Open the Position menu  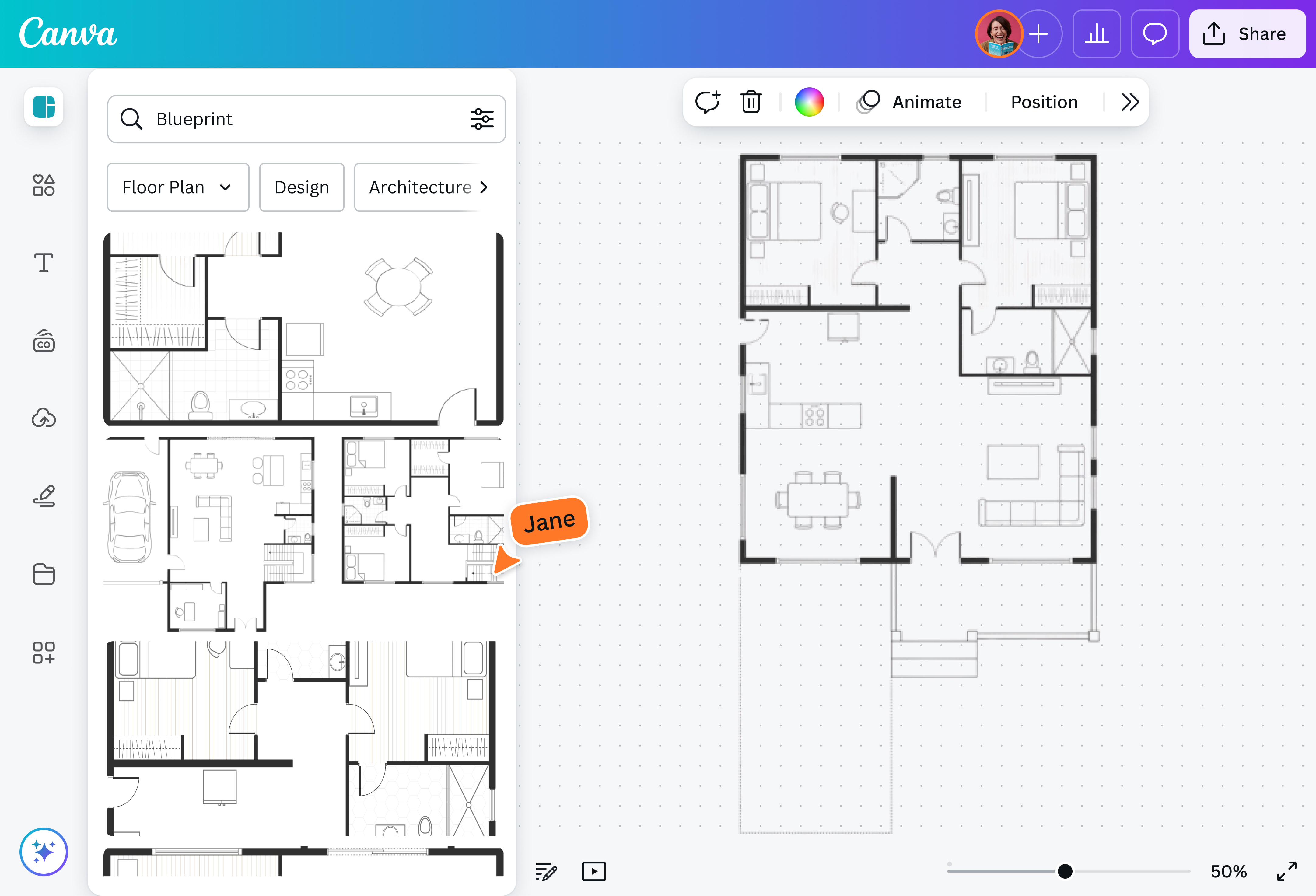tap(1044, 102)
